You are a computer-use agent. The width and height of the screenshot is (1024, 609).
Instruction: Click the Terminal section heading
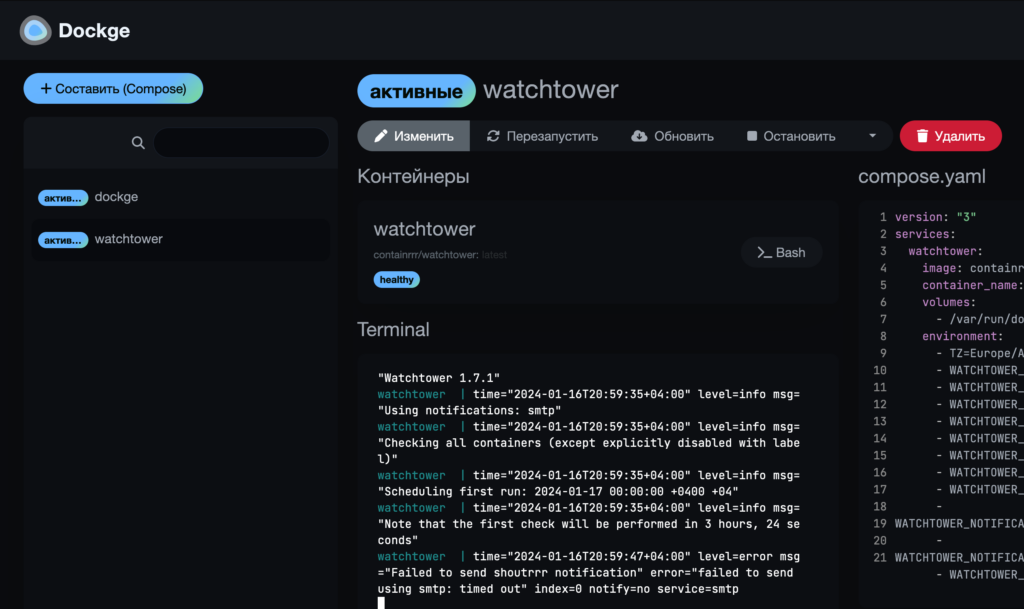393,329
